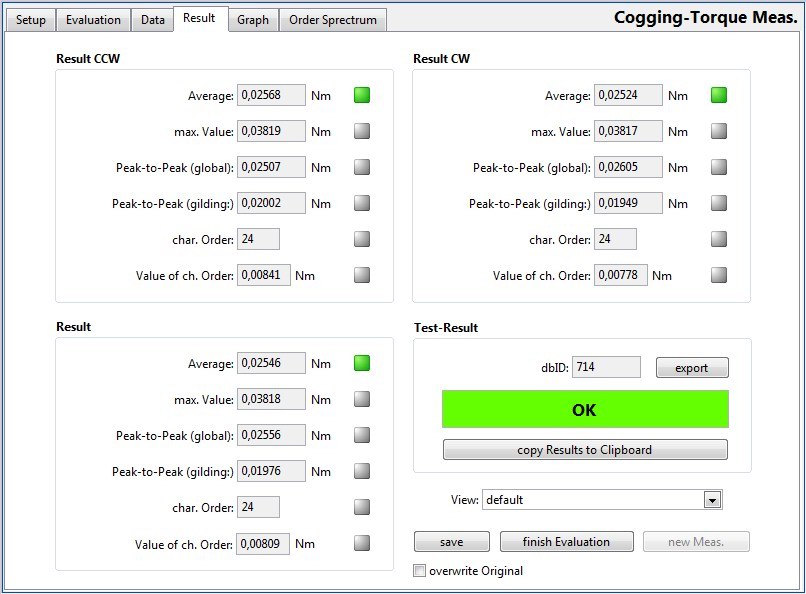Select the Result CW Average value field
Image resolution: width=806 pixels, height=594 pixels.
tap(629, 96)
